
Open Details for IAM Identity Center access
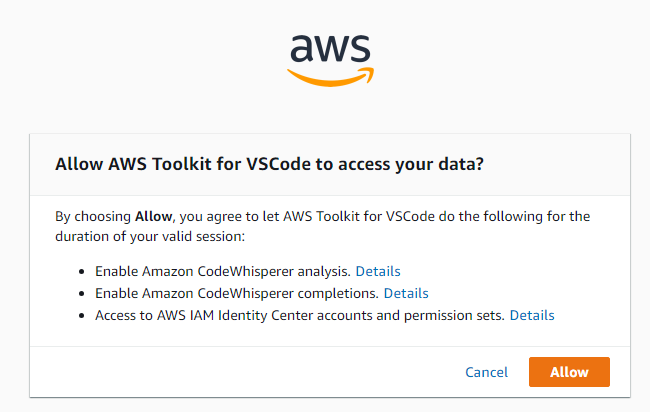click(x=532, y=315)
